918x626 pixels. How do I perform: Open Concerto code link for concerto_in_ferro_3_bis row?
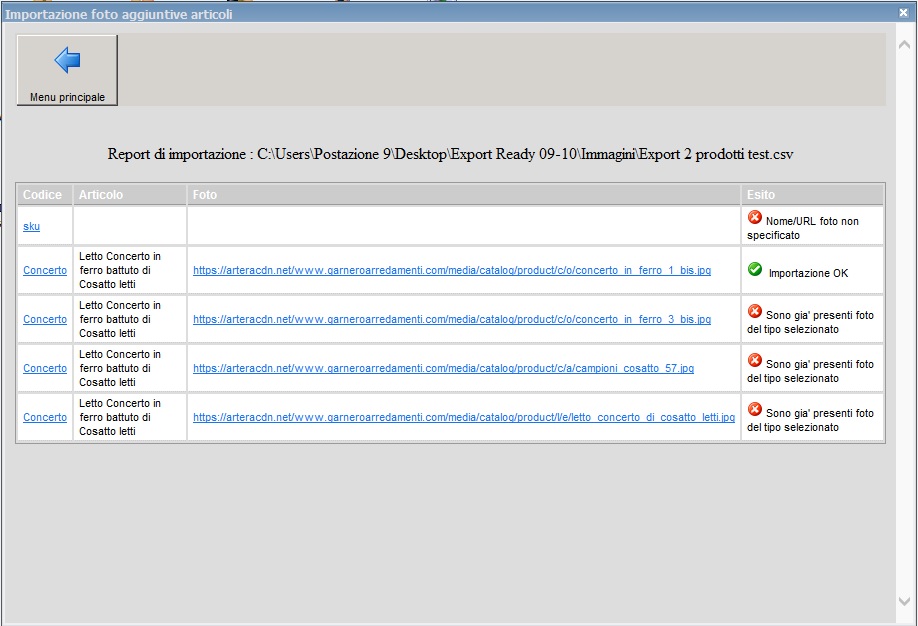[x=45, y=319]
